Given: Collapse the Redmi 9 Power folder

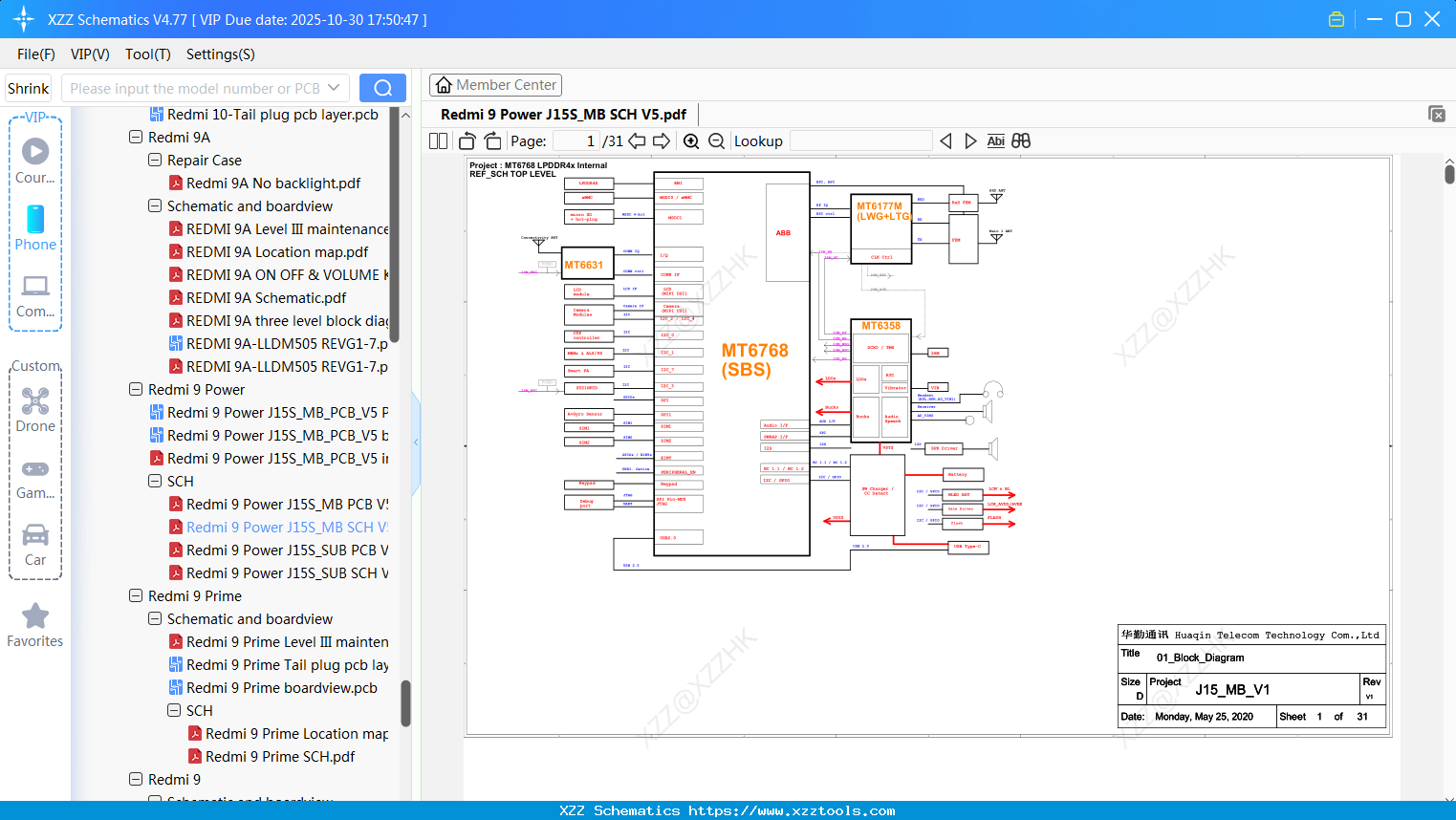Looking at the screenshot, I should [x=136, y=390].
